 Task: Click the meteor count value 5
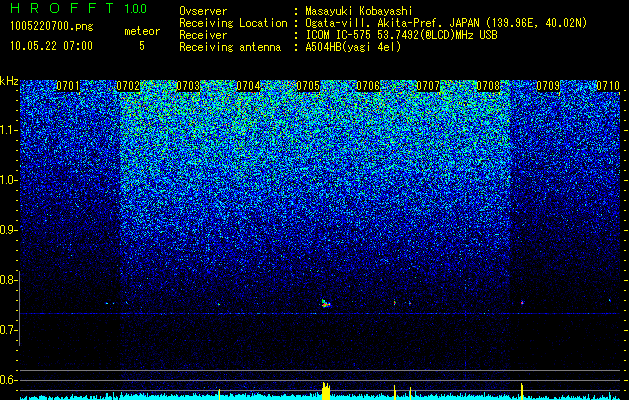coord(142,46)
